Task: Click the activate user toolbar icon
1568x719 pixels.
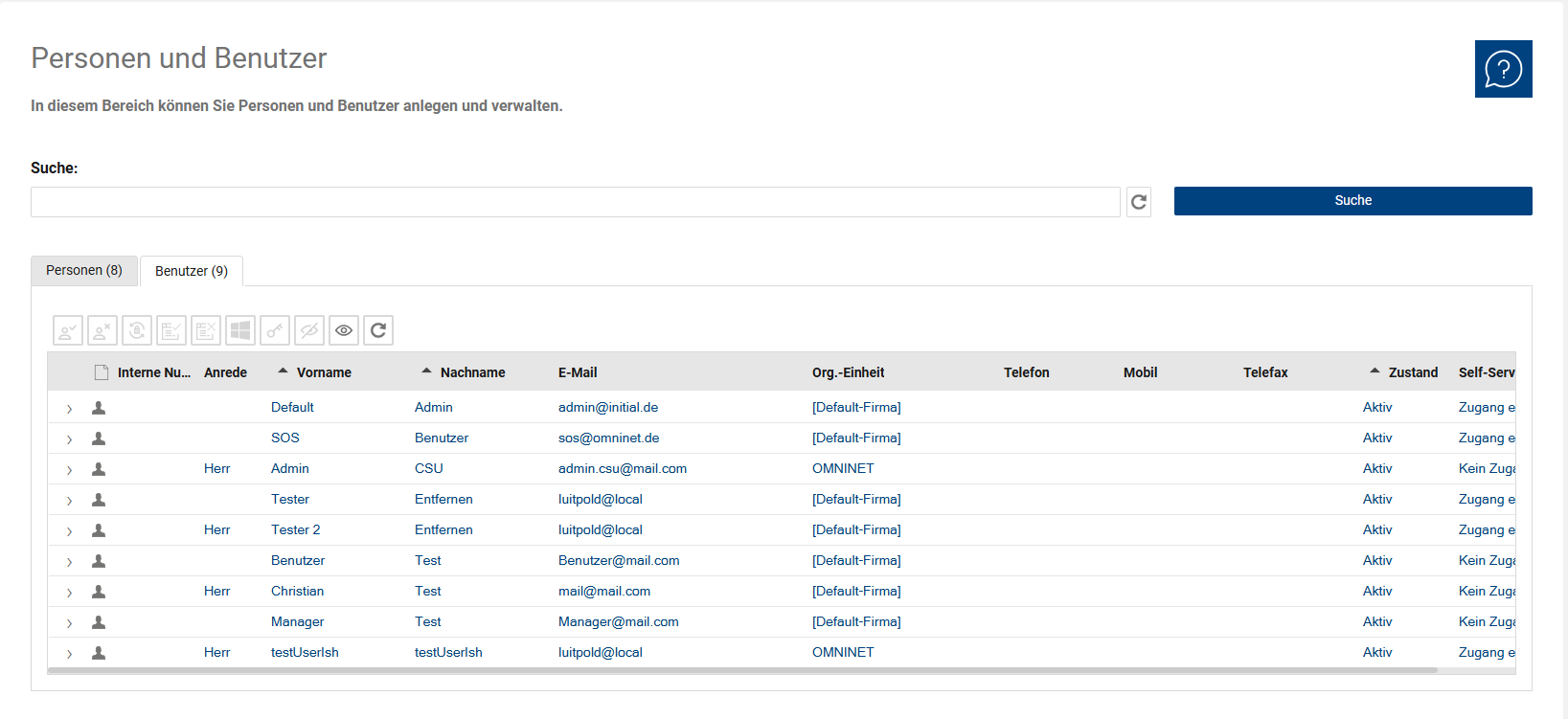Action: point(68,330)
